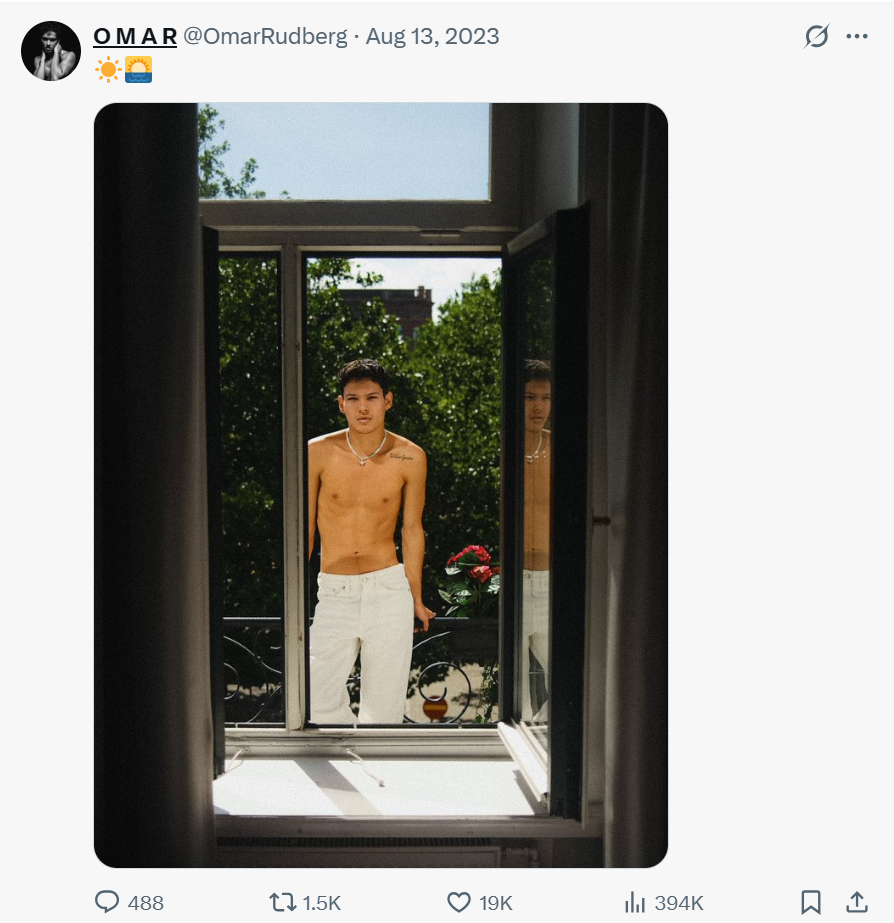Click the Aug 13, 2023 timestamp

point(432,37)
